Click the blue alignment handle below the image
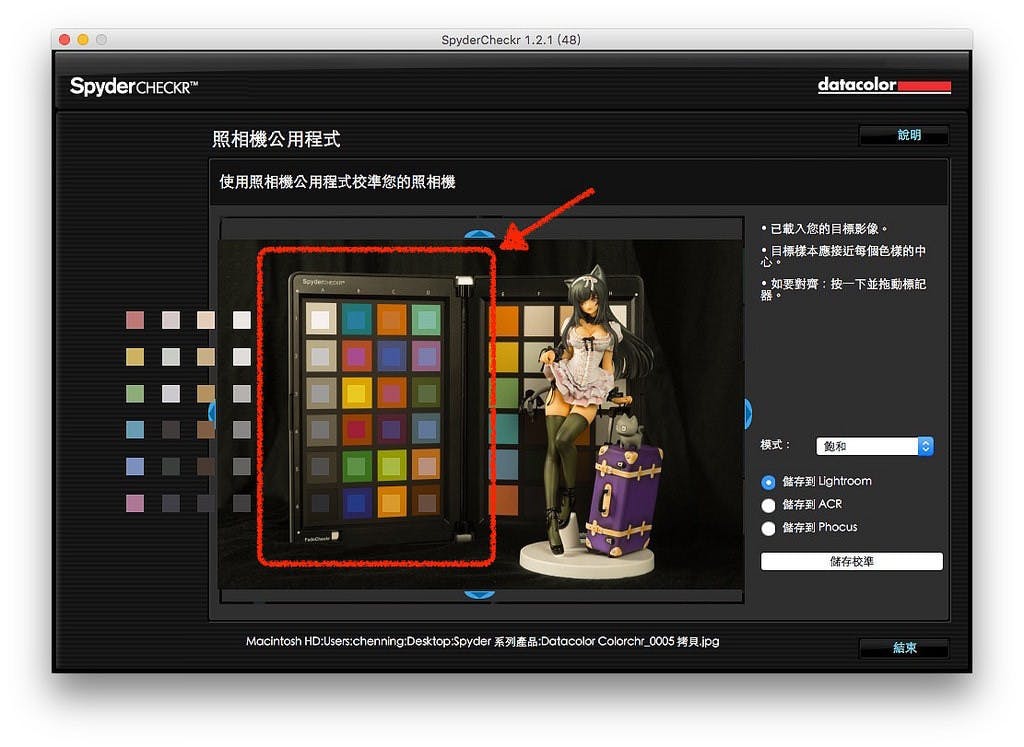Screen dimensions: 1024x747 click(x=479, y=594)
